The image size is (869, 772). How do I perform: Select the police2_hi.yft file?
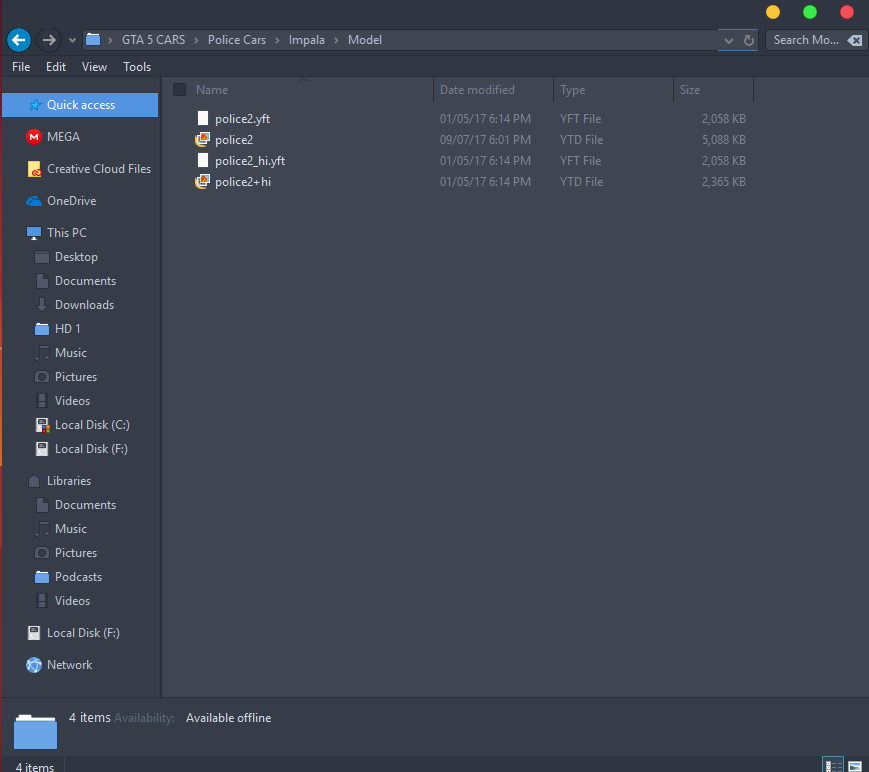(x=250, y=161)
